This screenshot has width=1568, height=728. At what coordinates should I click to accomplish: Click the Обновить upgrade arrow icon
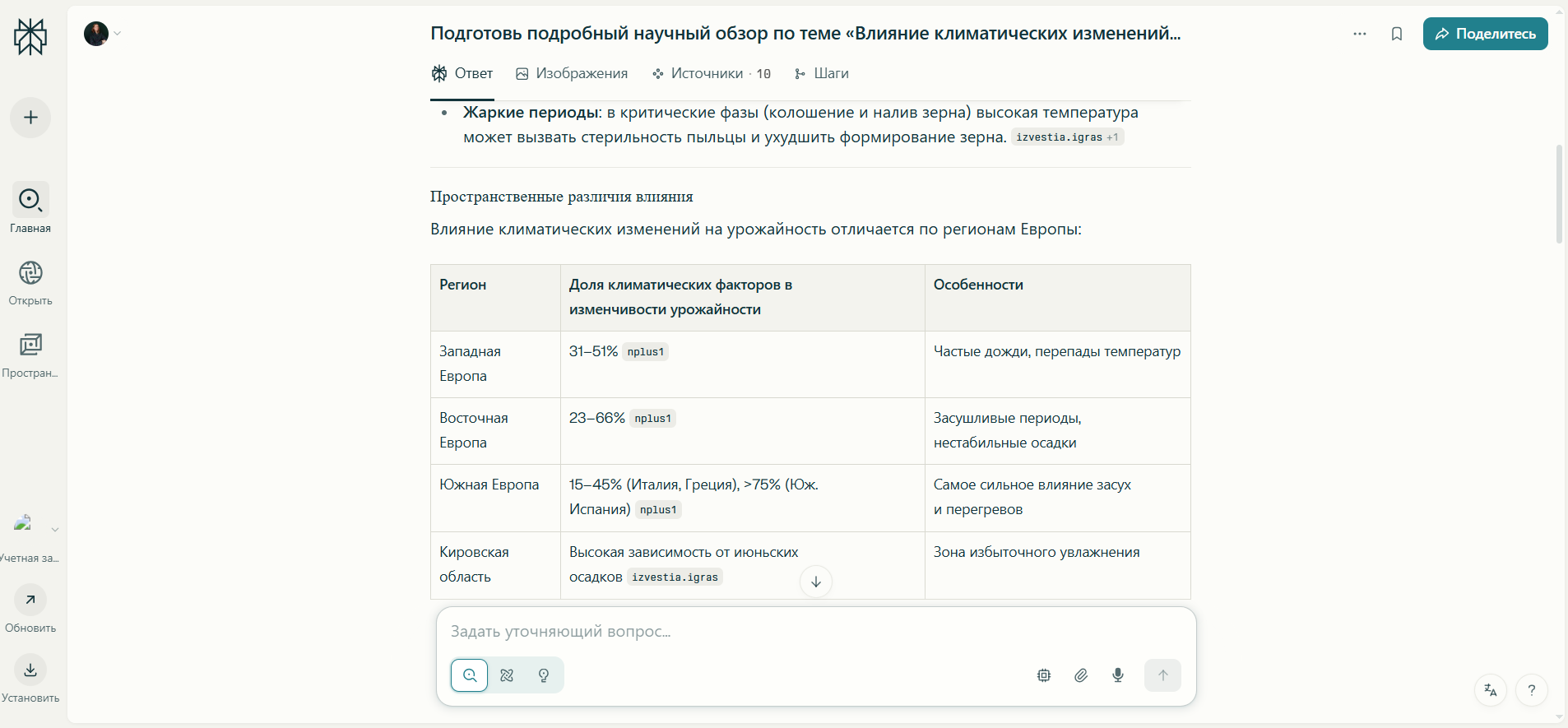coord(30,600)
